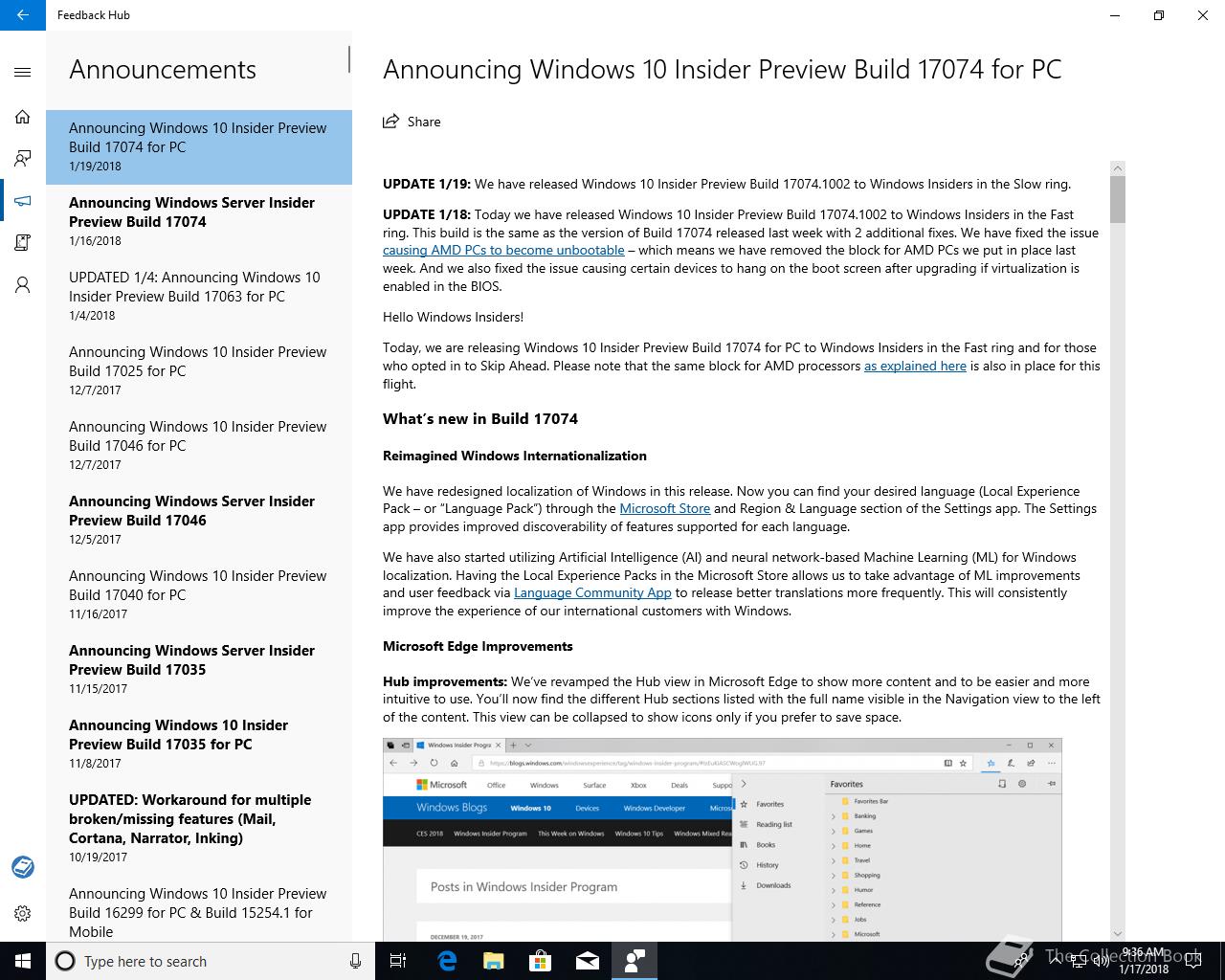
Task: Click the article scrollbar down arrow
Action: (x=1118, y=933)
